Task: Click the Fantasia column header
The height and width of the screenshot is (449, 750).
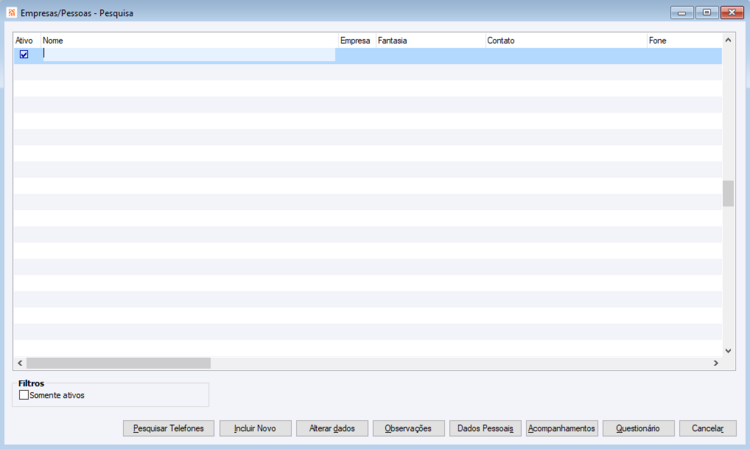Action: click(430, 41)
